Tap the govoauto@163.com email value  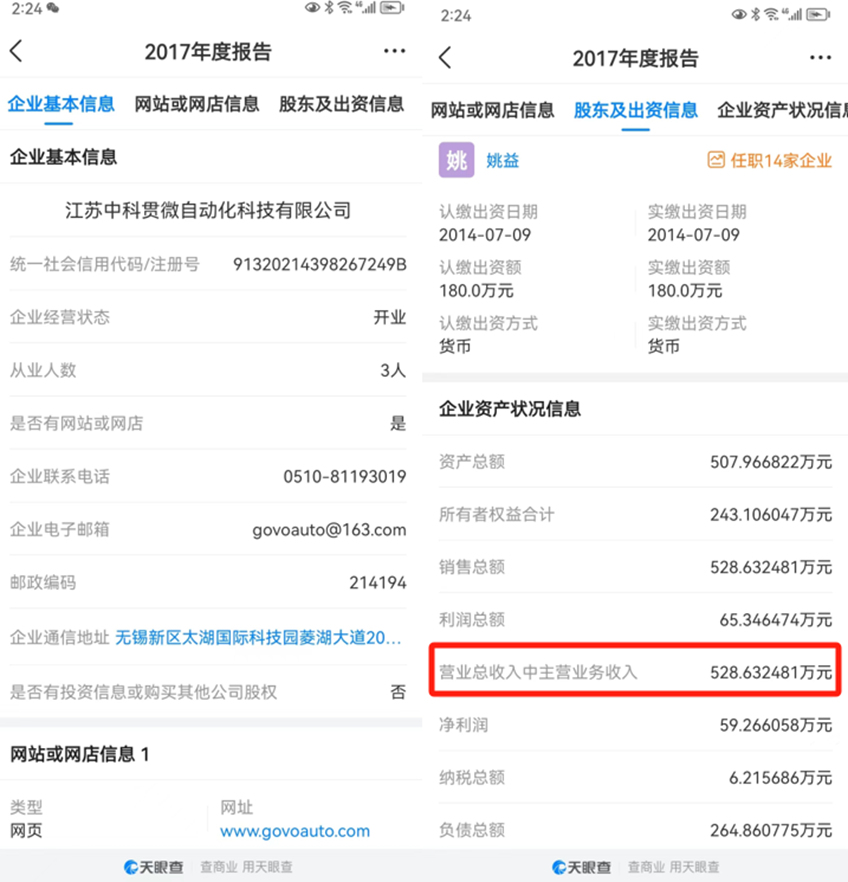pyautogui.click(x=329, y=530)
